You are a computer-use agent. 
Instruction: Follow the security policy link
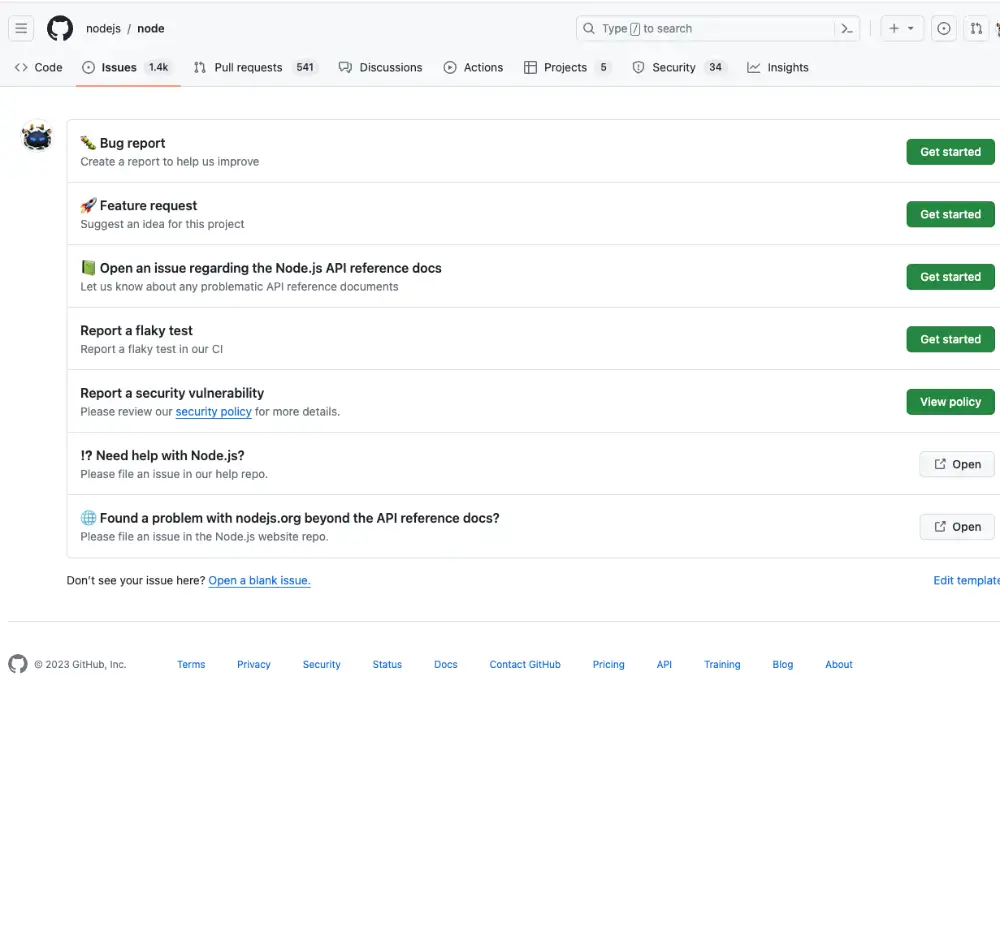click(x=213, y=412)
